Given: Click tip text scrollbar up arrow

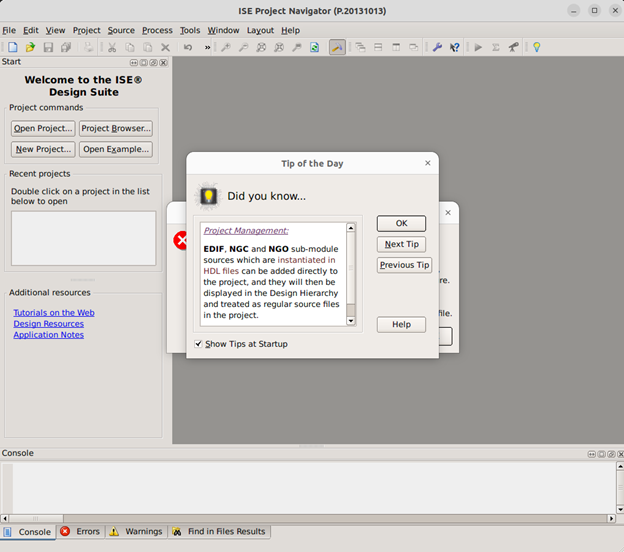Looking at the screenshot, I should click(351, 228).
